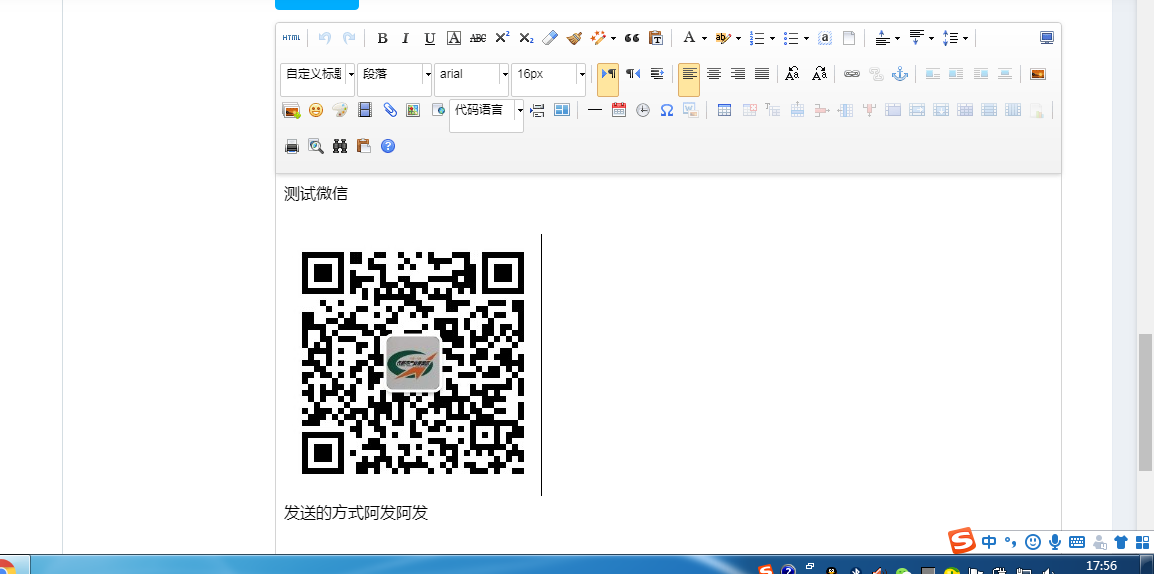Open the multi-image upload icon
The height and width of the screenshot is (574, 1154).
pos(291,110)
